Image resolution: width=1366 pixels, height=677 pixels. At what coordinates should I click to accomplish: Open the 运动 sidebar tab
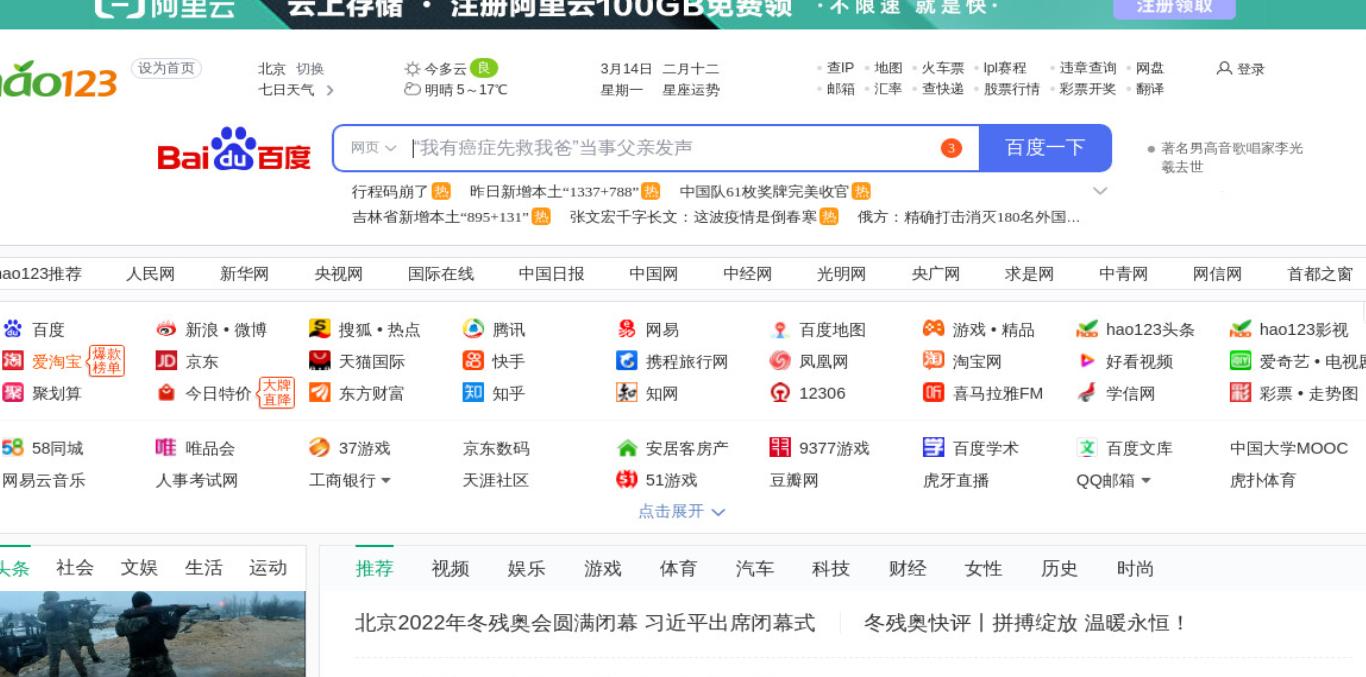click(268, 568)
